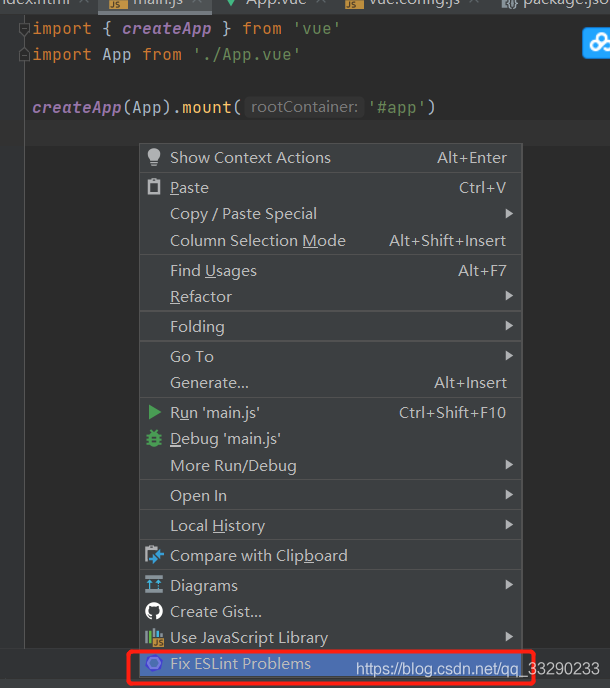Viewport: 610px width, 688px height.
Task: Click the blue cloud icon at top right
Action: [x=597, y=43]
